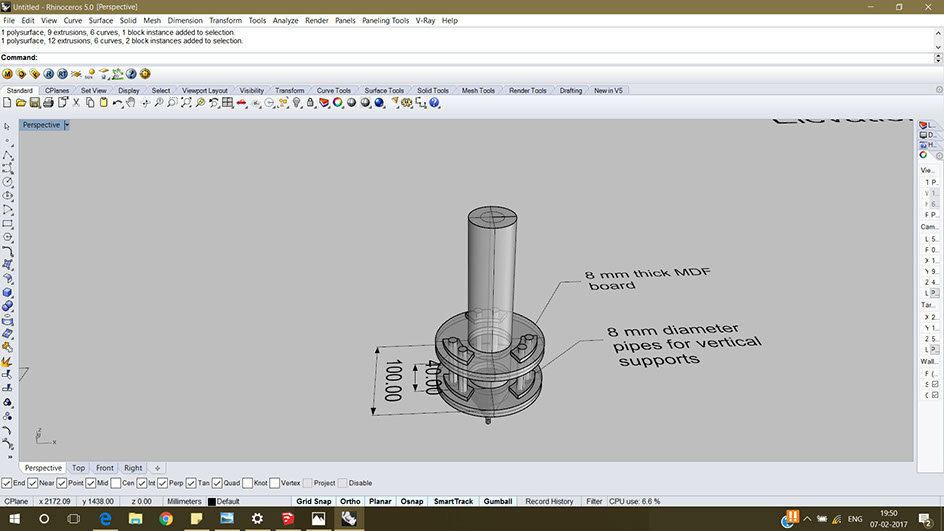Screen dimensions: 944x531
Task: Enable the Cen object snap checkbox
Action: coord(116,483)
